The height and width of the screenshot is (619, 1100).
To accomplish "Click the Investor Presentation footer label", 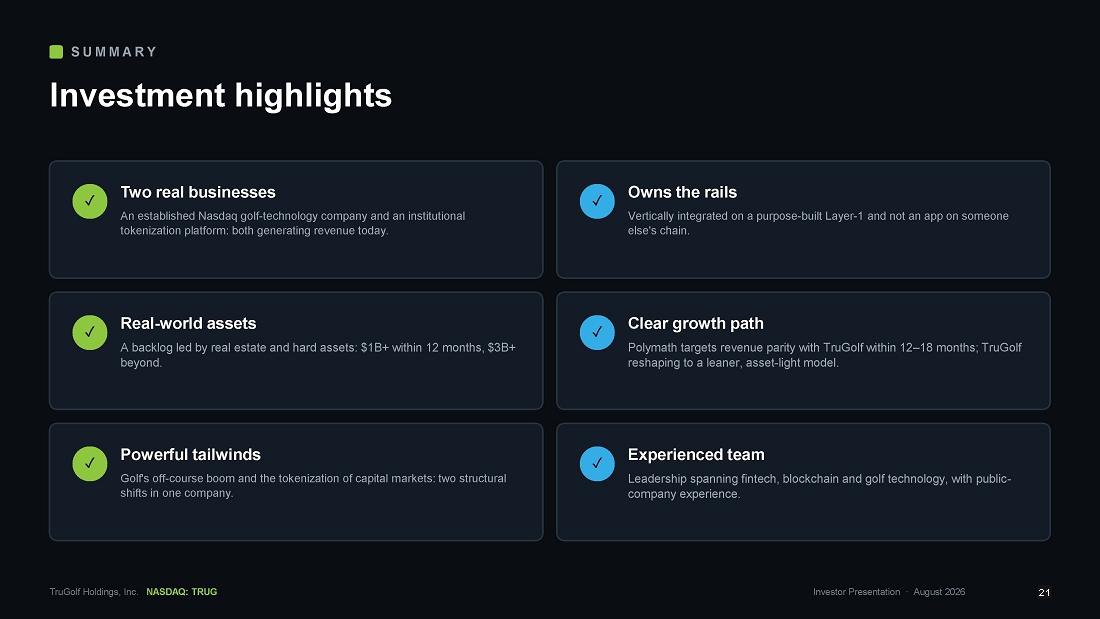I will coord(857,592).
